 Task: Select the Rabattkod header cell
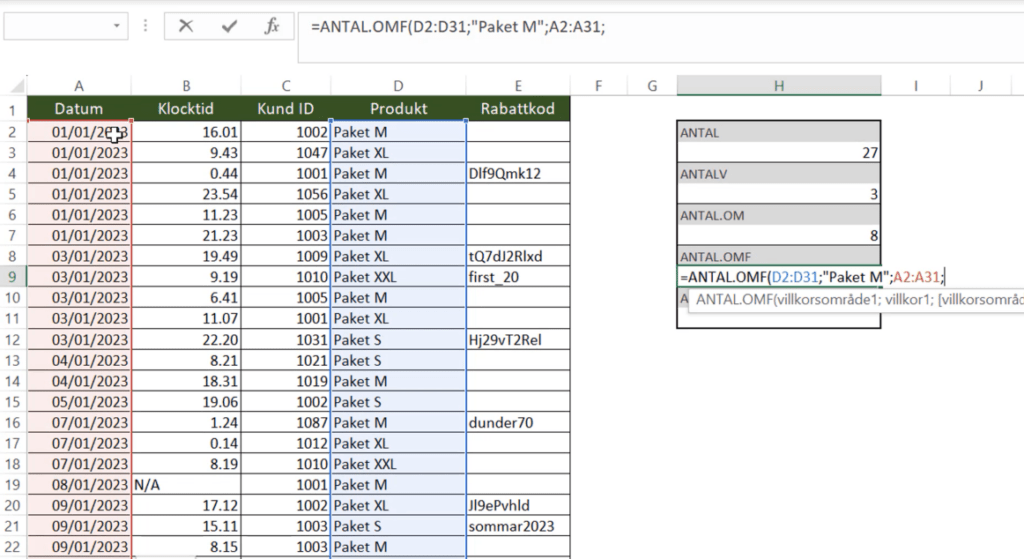pyautogui.click(x=517, y=109)
